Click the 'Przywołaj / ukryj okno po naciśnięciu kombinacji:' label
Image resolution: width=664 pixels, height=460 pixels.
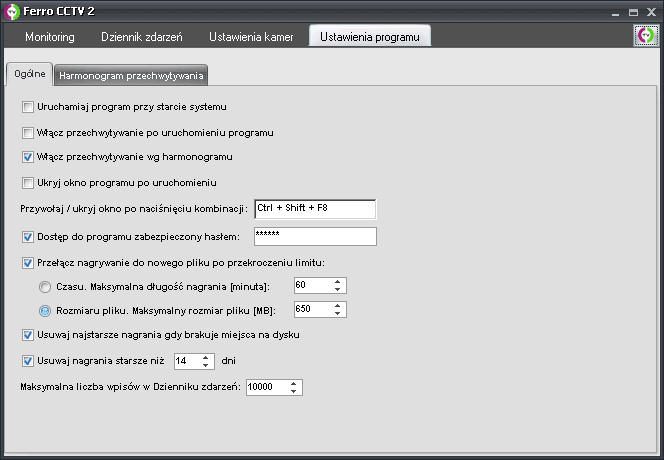pos(134,209)
